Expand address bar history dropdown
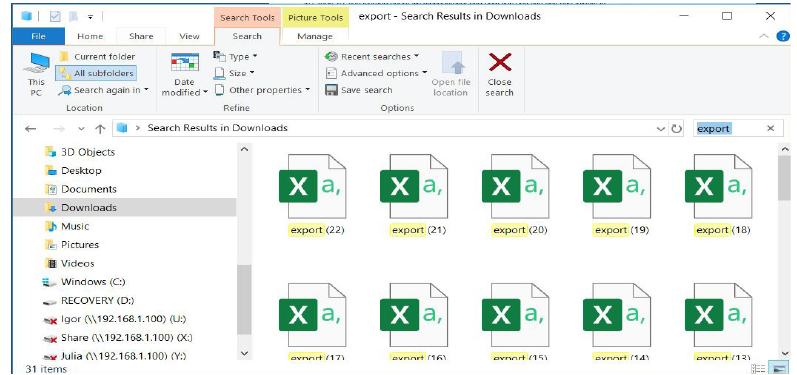This screenshot has height=375, width=797. pos(661,129)
